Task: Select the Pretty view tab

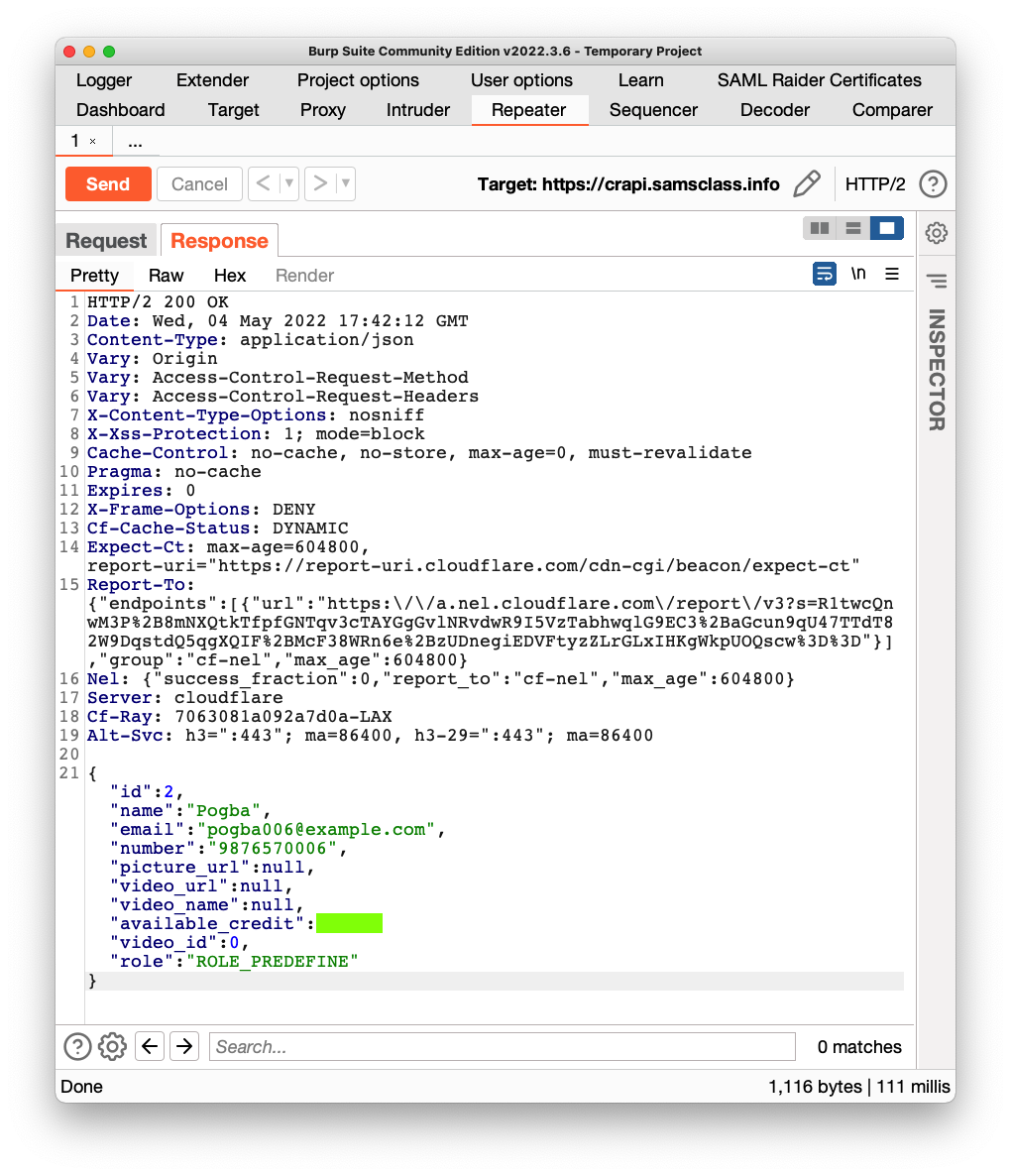Action: (x=94, y=276)
